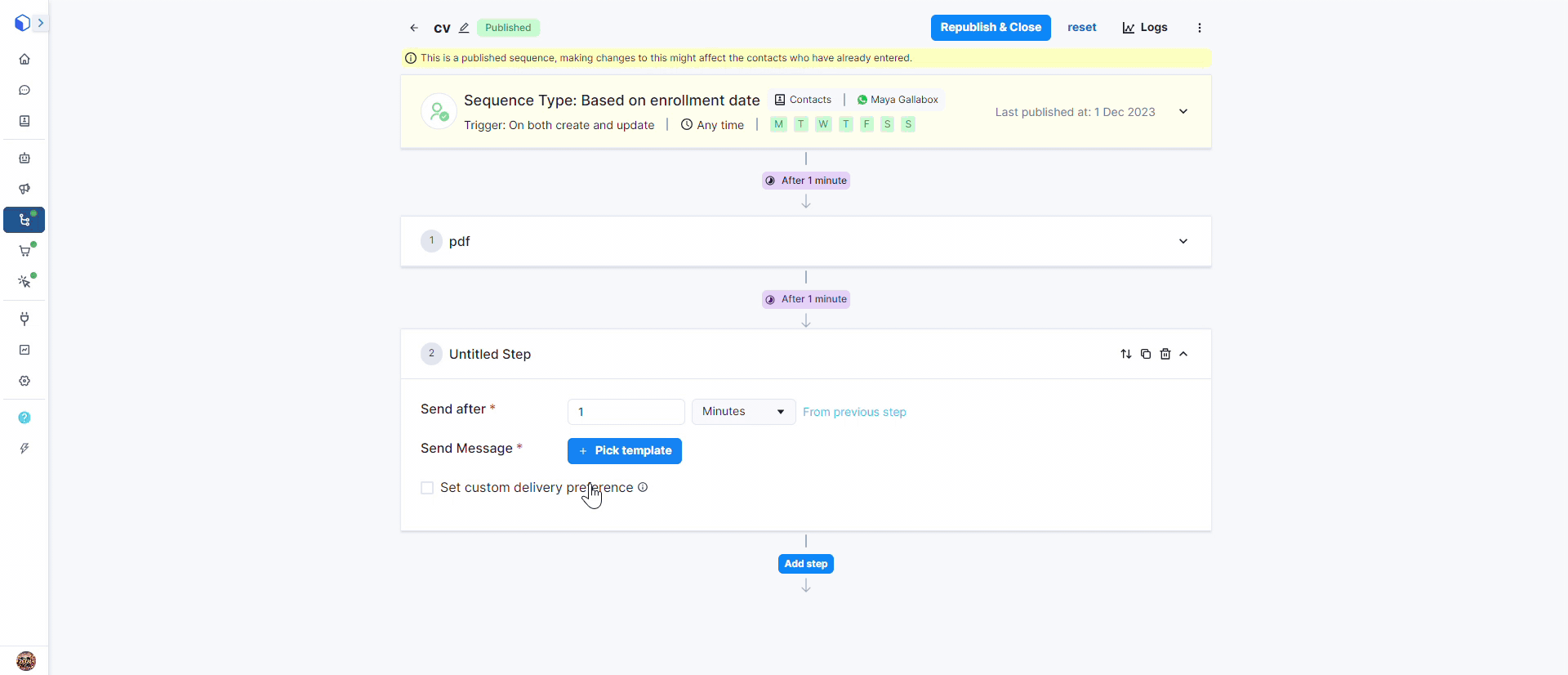The width and height of the screenshot is (1568, 675).
Task: Open home from the sidebar
Action: tap(24, 59)
